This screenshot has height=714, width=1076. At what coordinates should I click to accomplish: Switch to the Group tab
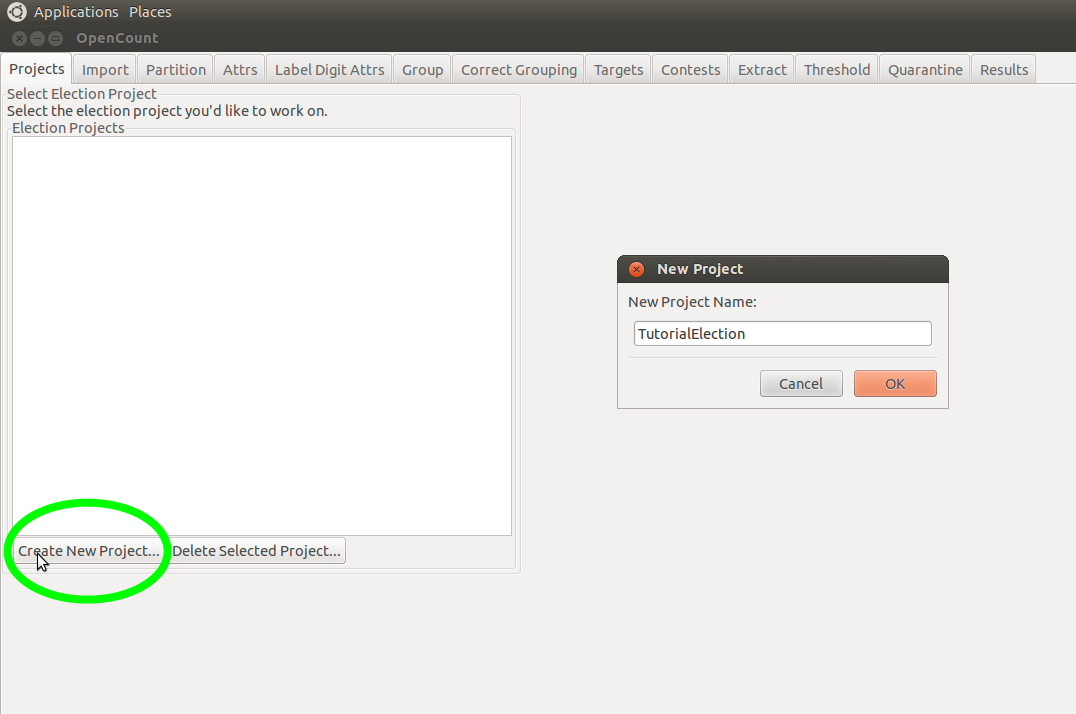423,69
